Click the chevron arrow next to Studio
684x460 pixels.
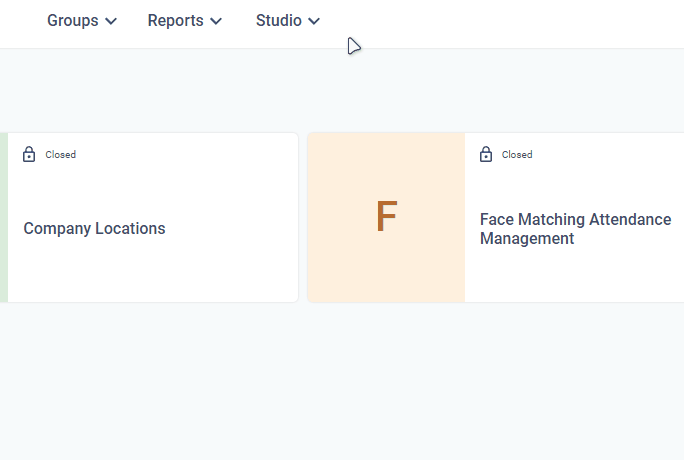[314, 21]
